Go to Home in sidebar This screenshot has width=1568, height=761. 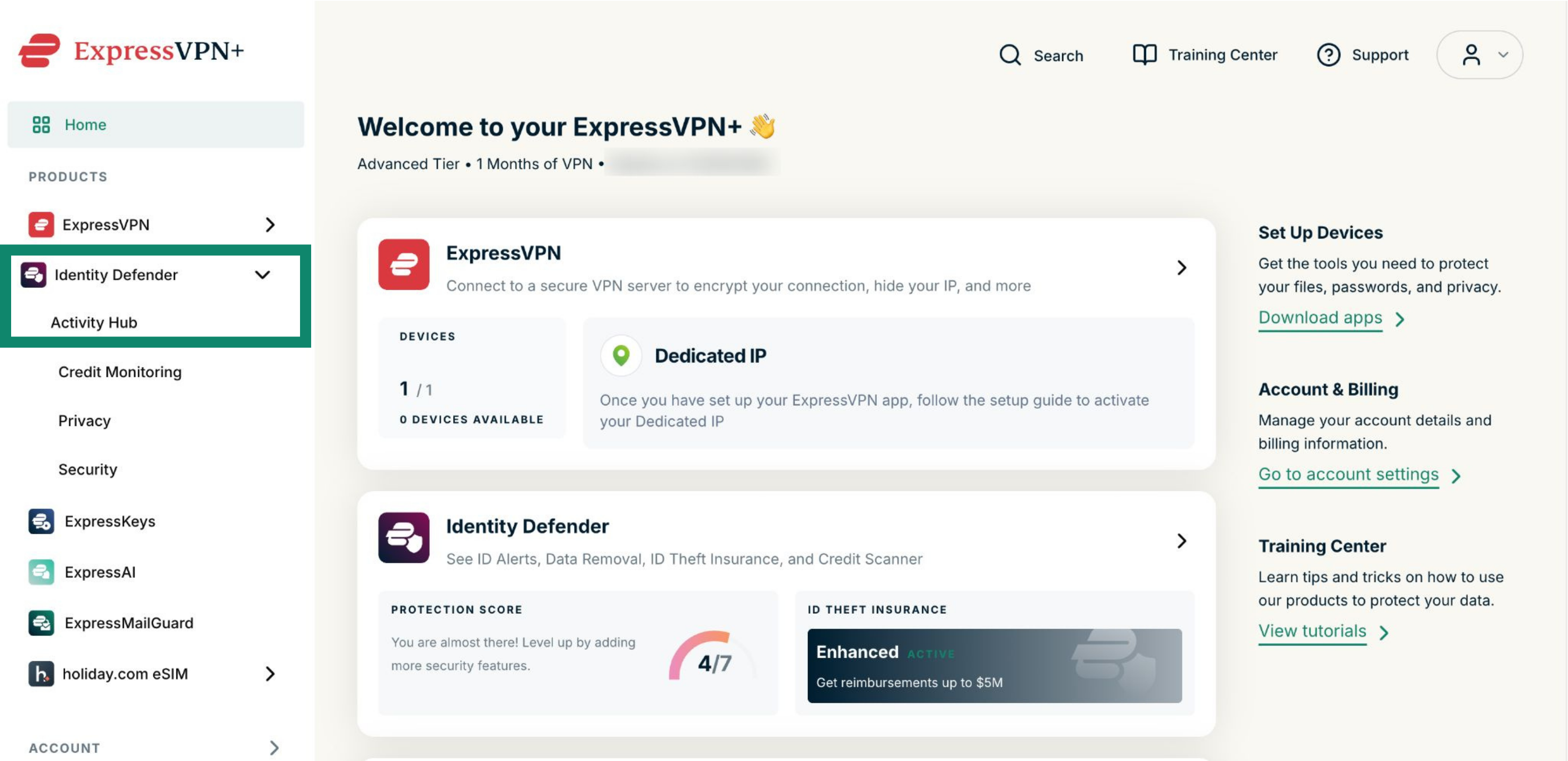pyautogui.click(x=156, y=125)
